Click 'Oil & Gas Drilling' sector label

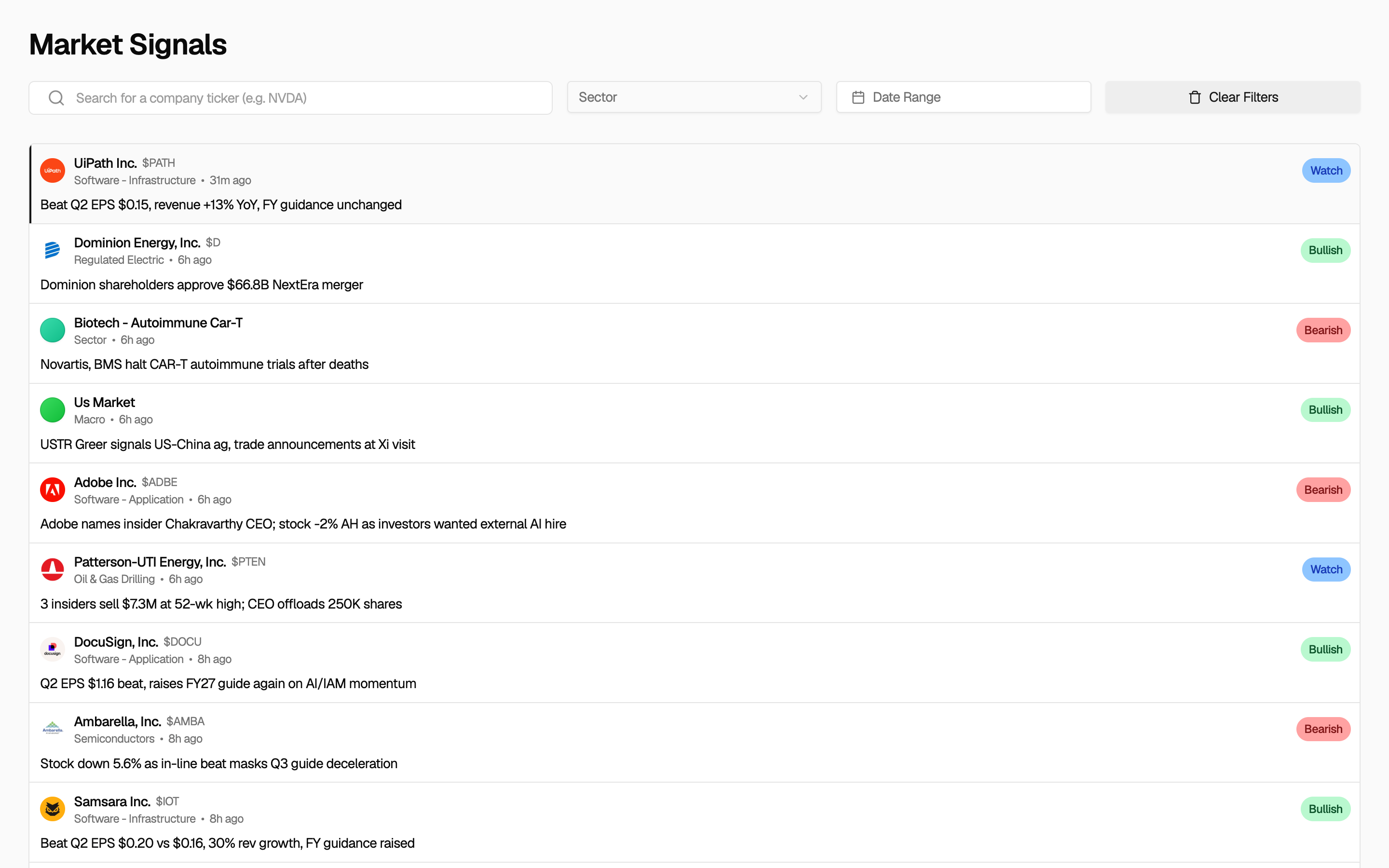(x=114, y=579)
